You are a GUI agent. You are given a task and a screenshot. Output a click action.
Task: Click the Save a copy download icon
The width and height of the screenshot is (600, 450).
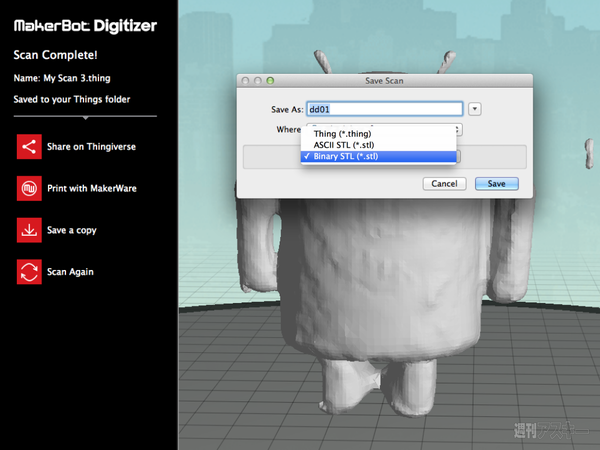[29, 230]
